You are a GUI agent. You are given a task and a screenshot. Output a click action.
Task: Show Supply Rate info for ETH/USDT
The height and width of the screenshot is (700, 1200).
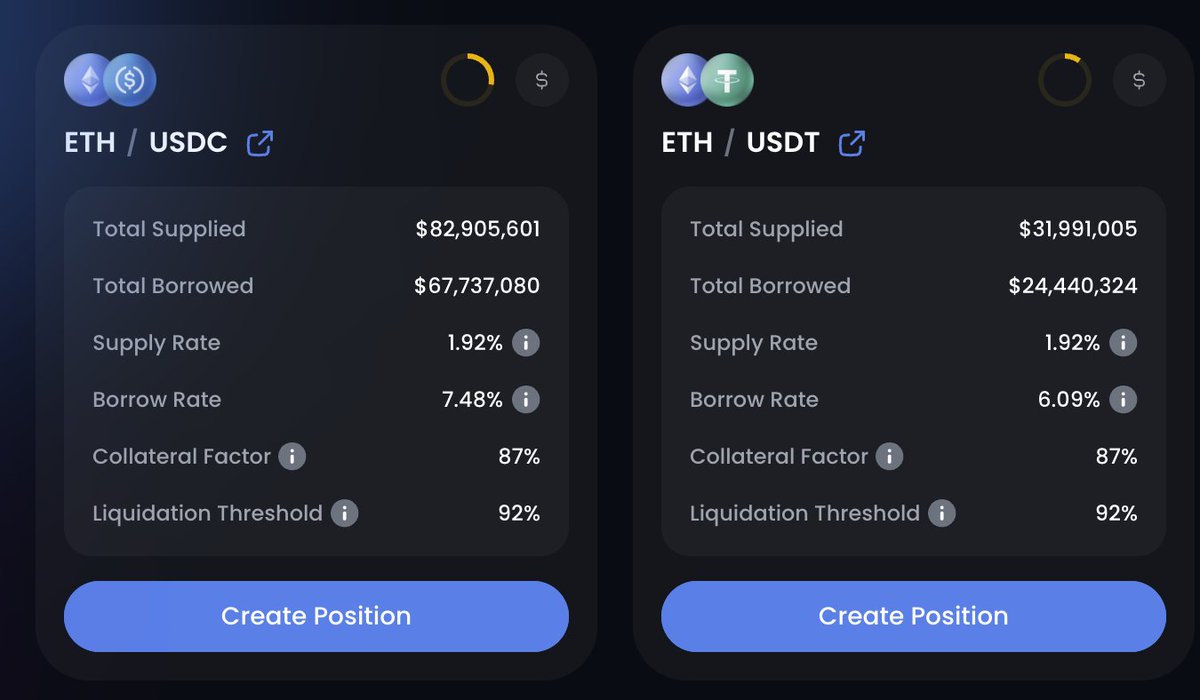[1123, 343]
